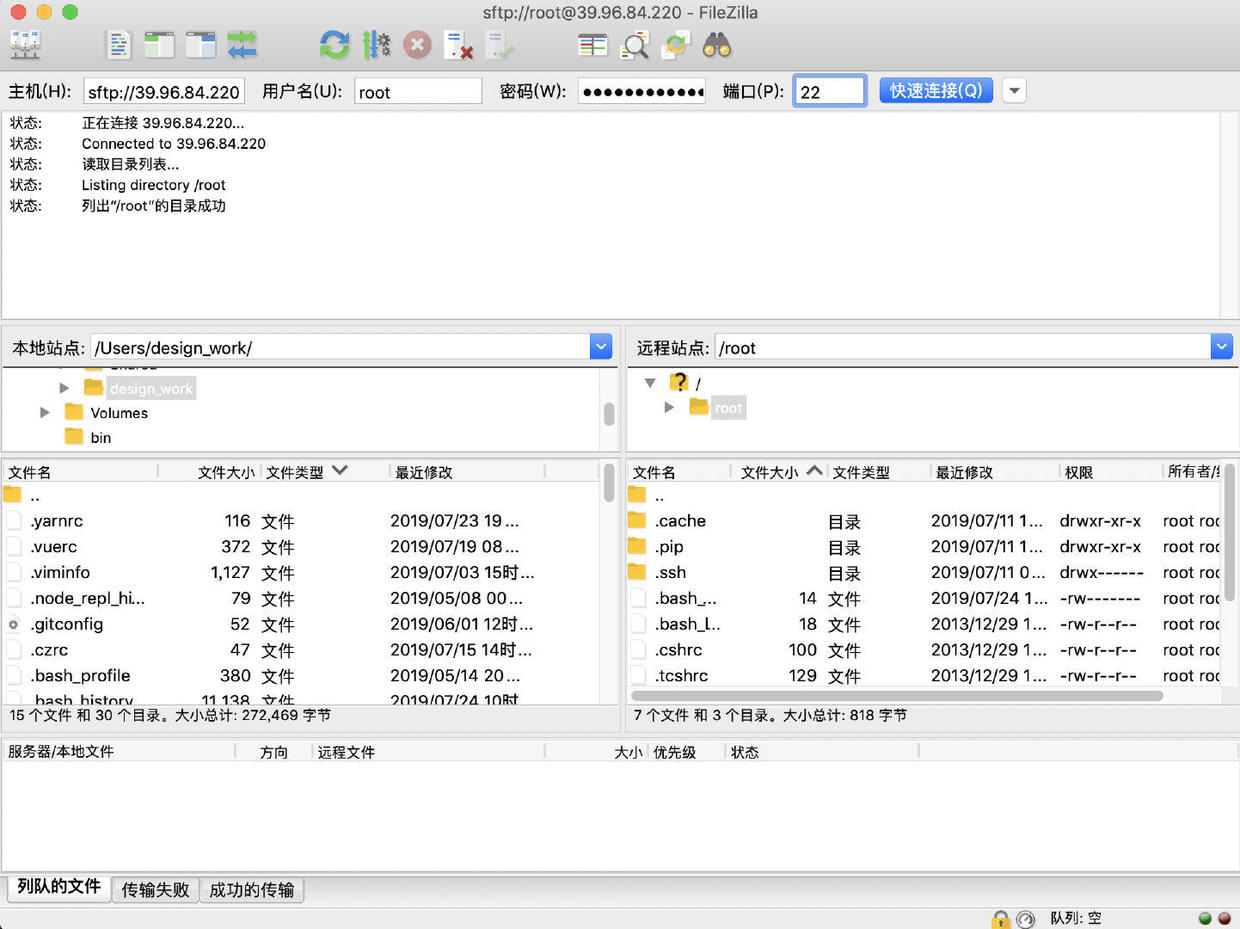This screenshot has height=929, width=1240.
Task: Select the .ssh folder icon in remote list
Action: 637,572
